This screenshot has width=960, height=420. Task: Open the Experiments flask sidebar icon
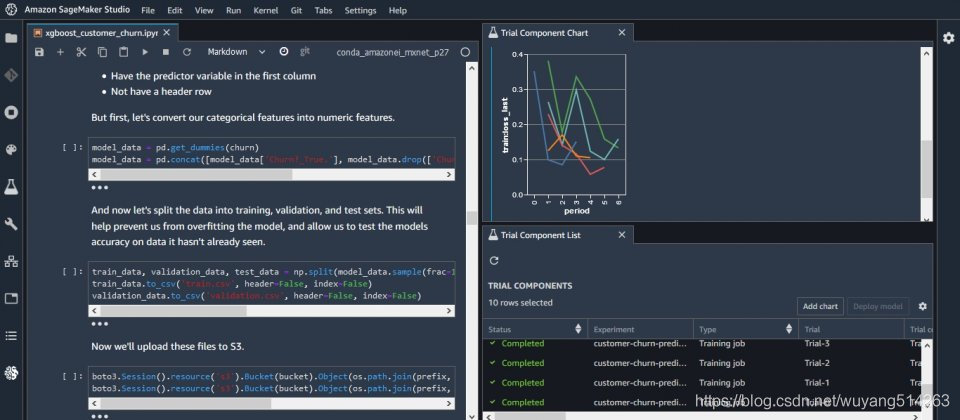coord(11,187)
